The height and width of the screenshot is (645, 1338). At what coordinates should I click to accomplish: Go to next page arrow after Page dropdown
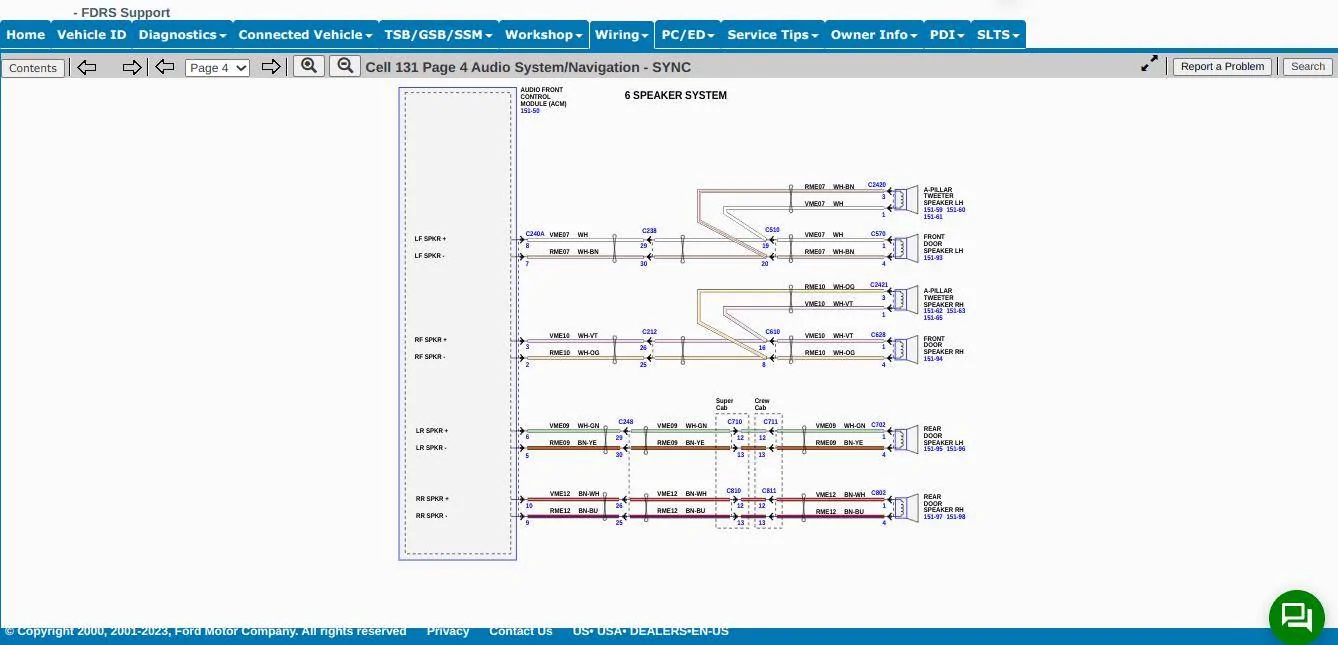(270, 67)
